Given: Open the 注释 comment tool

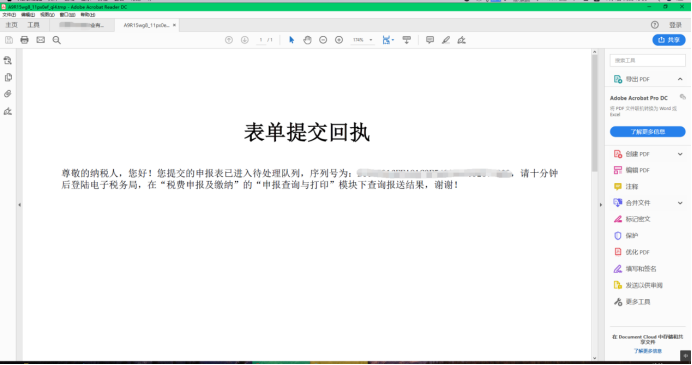Looking at the screenshot, I should point(626,186).
